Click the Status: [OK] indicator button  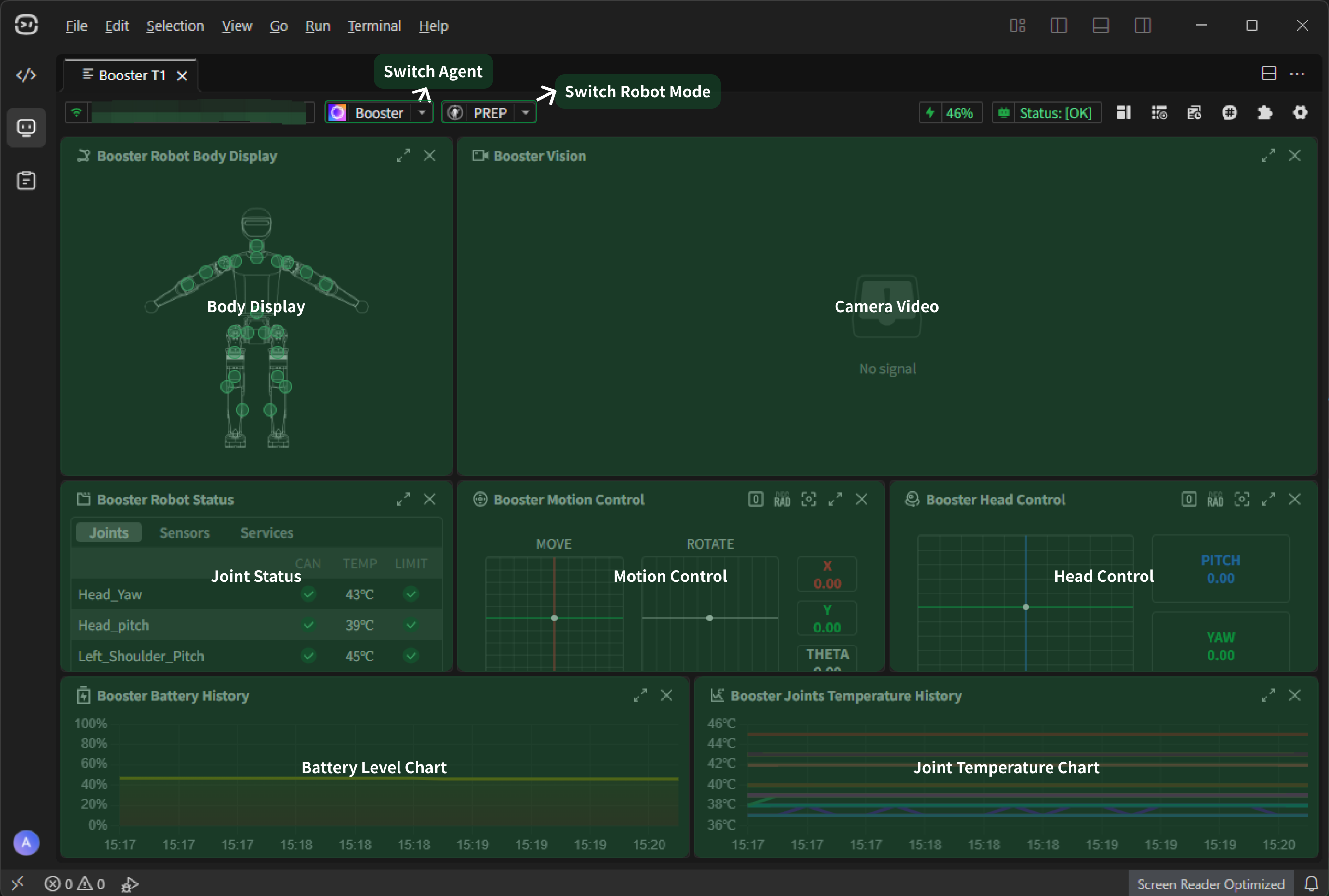(x=1047, y=113)
